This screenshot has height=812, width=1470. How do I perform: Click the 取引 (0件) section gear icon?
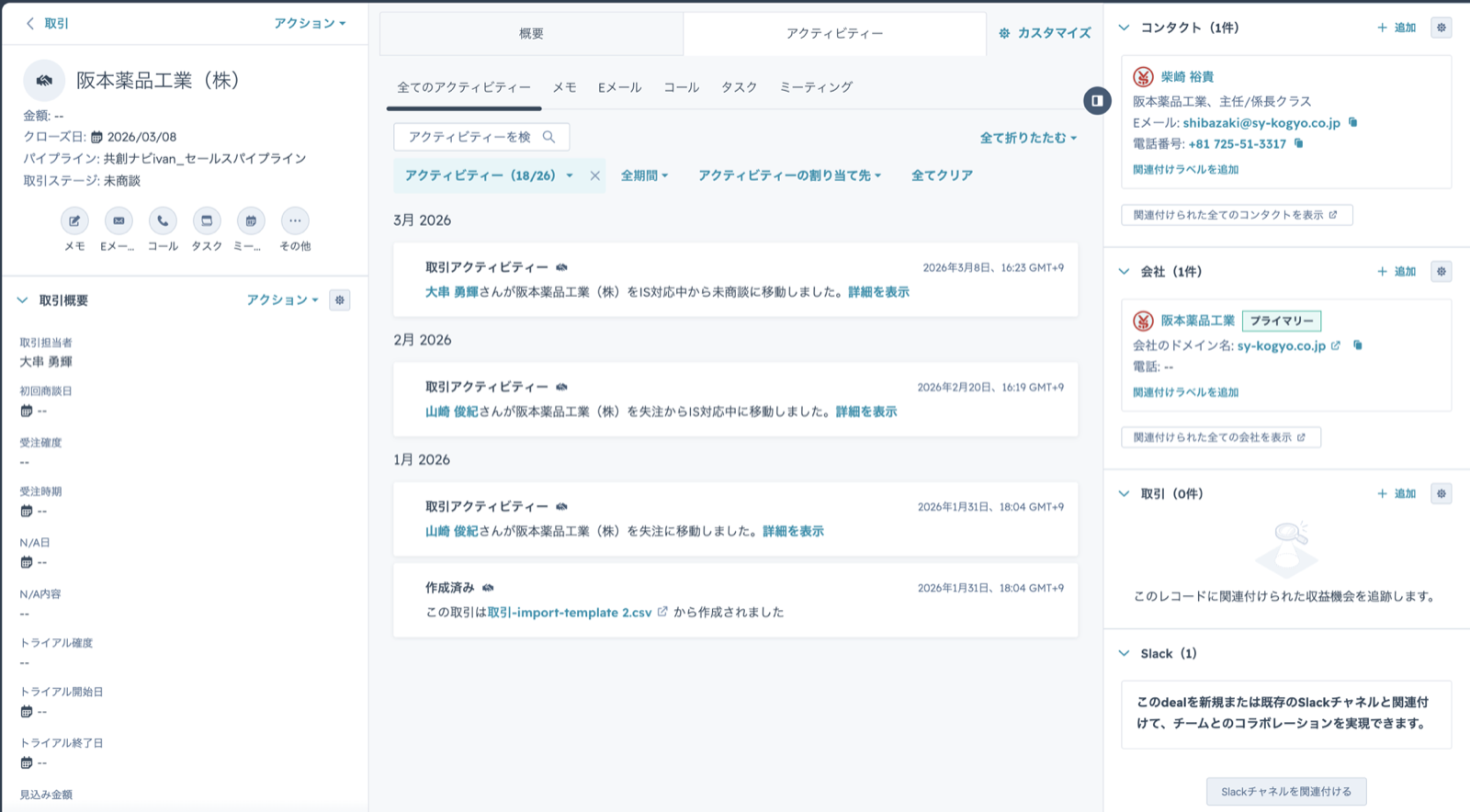click(1442, 494)
